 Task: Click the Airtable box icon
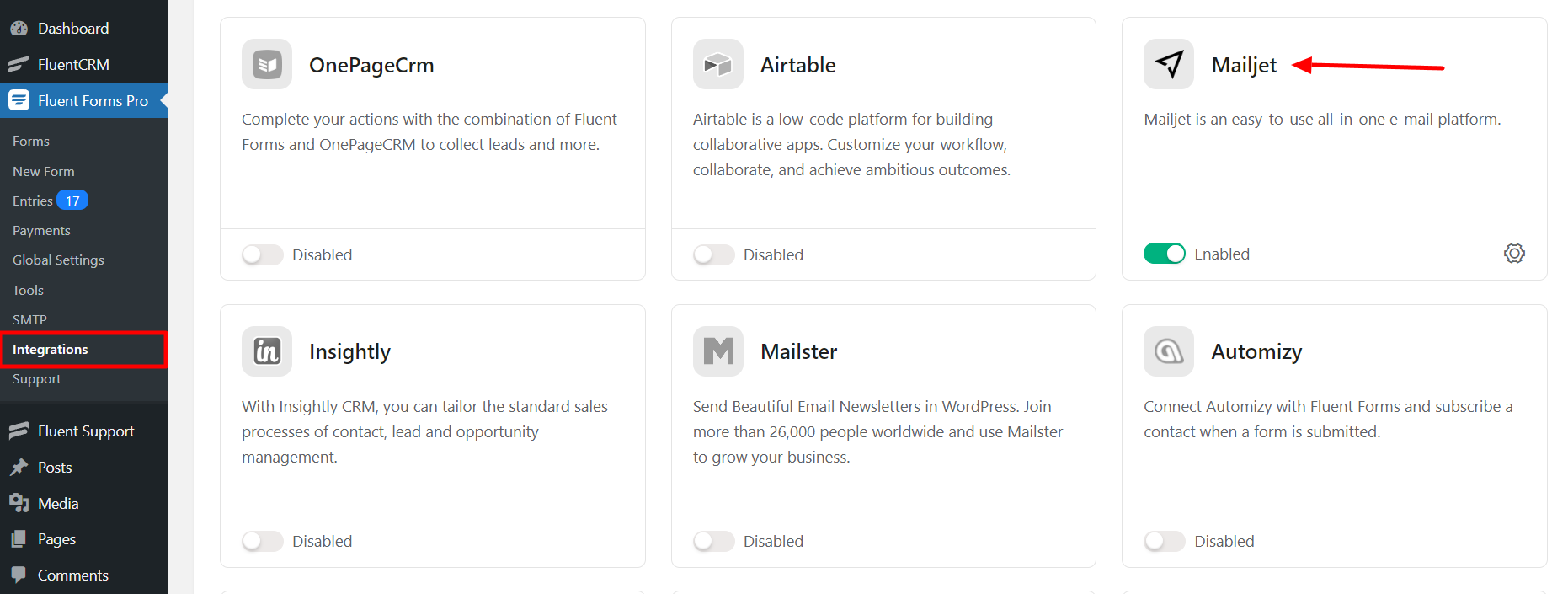point(717,64)
